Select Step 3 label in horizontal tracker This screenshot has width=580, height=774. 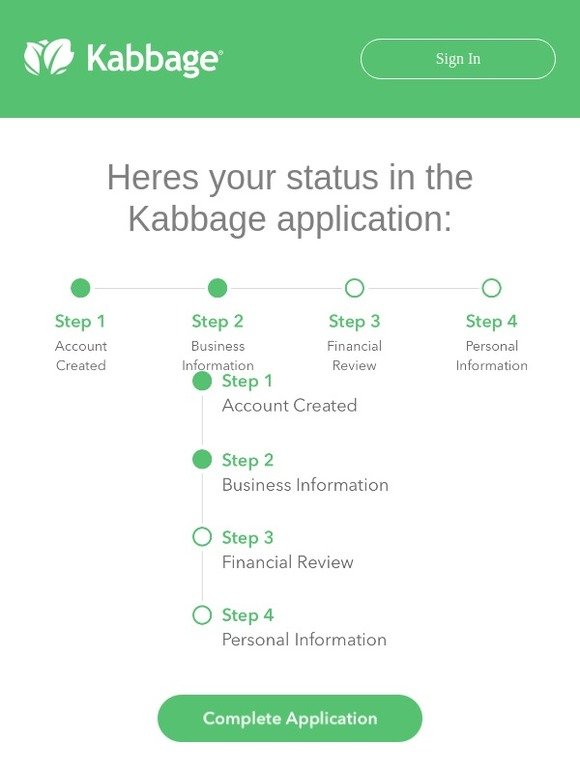(x=354, y=321)
